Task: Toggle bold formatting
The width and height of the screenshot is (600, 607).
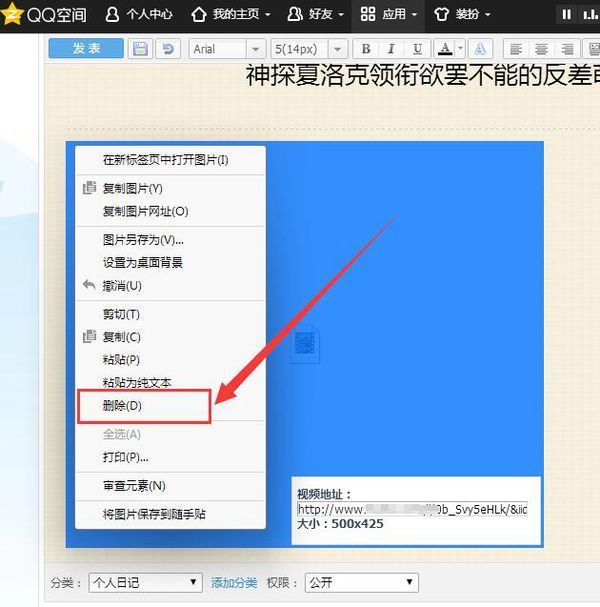Action: tap(366, 49)
